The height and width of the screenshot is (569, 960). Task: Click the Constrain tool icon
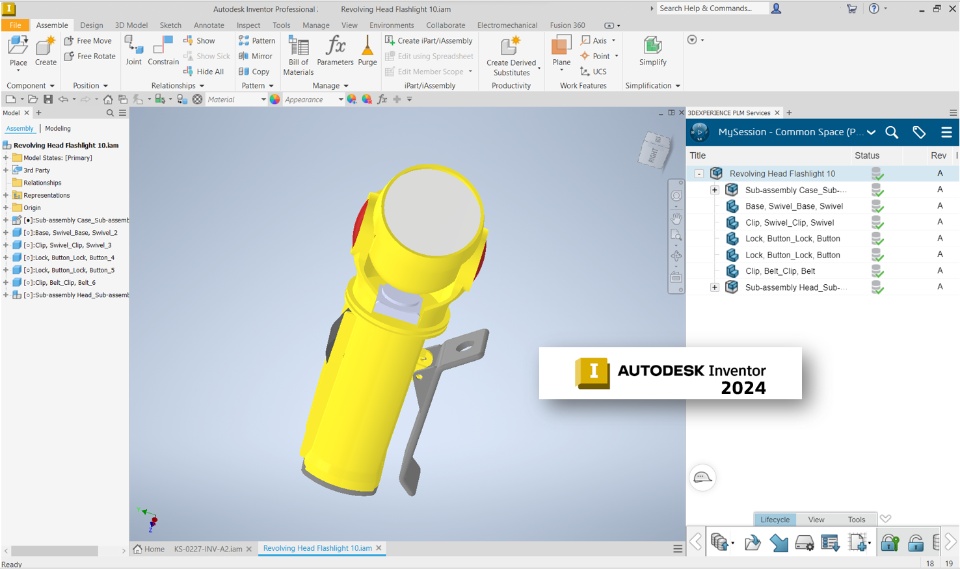point(163,45)
